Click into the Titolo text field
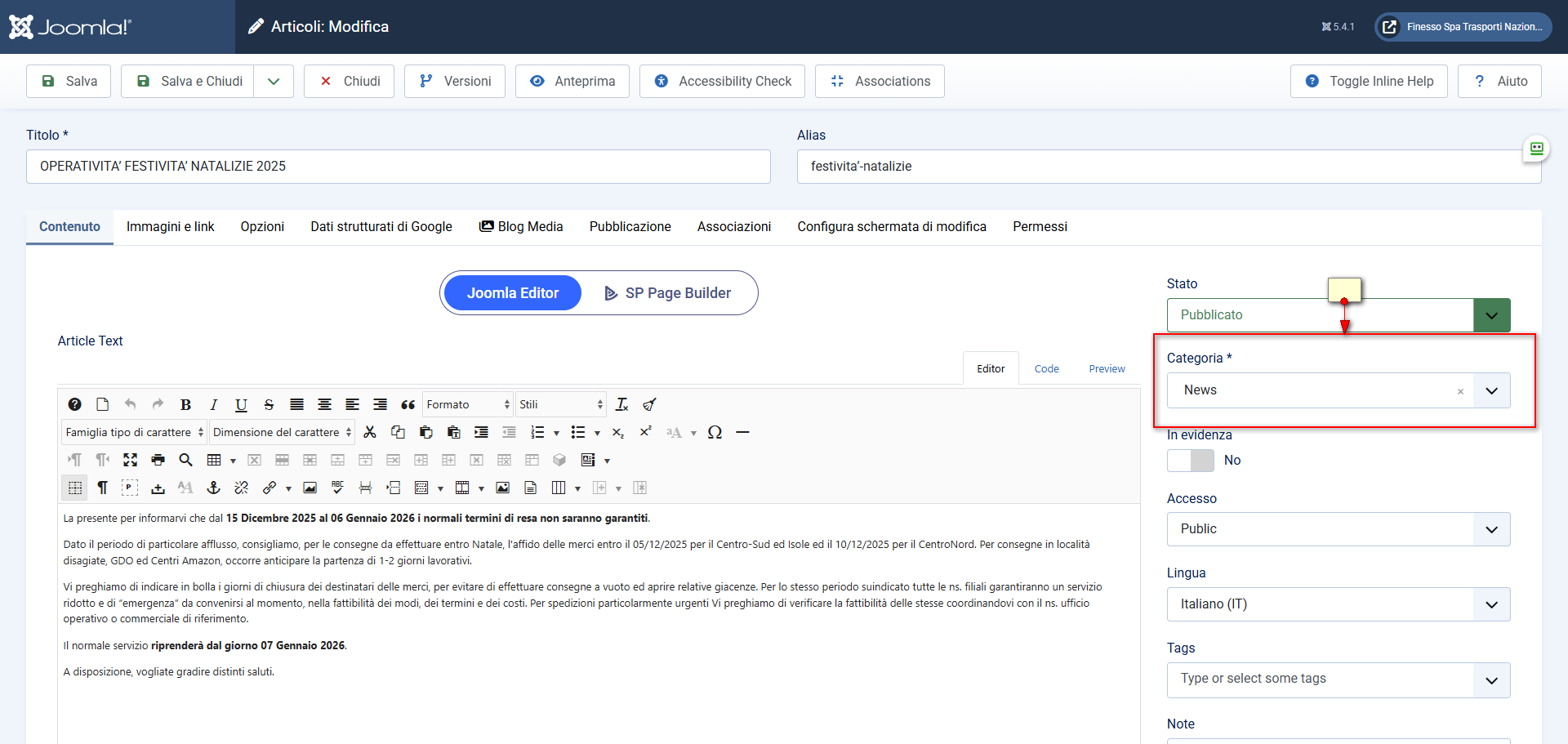1568x744 pixels. (x=398, y=167)
